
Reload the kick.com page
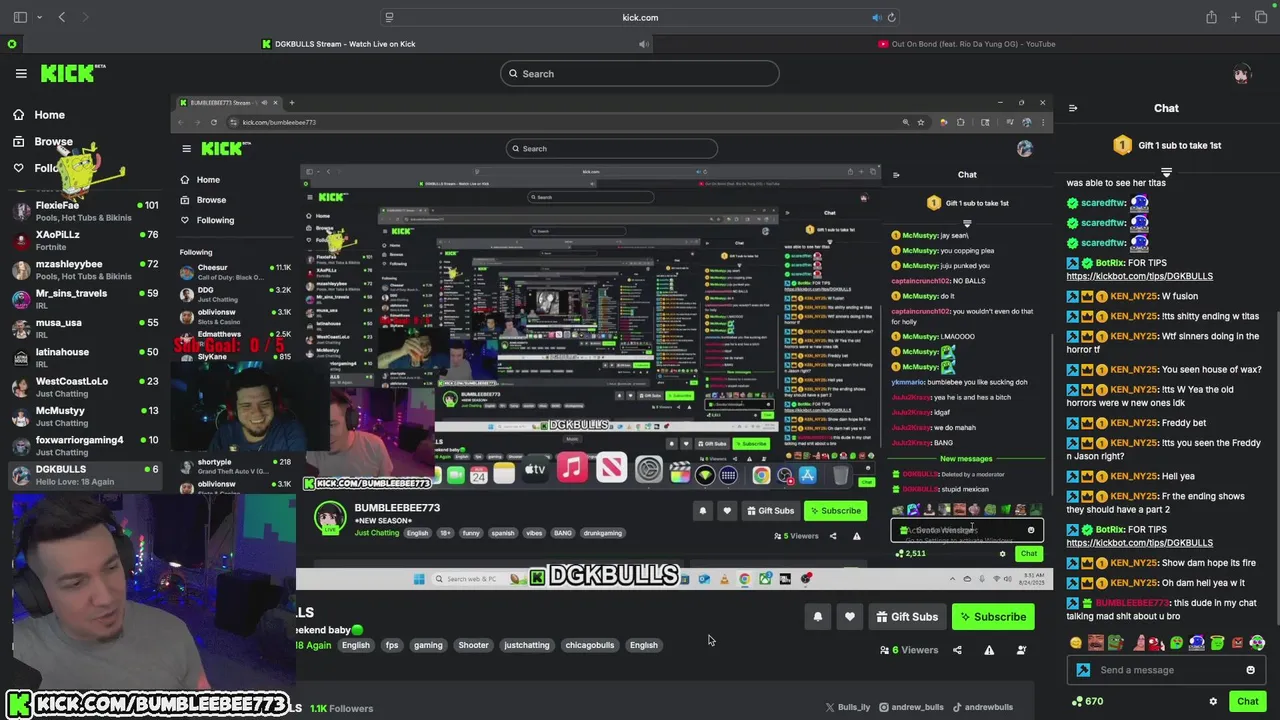click(891, 17)
